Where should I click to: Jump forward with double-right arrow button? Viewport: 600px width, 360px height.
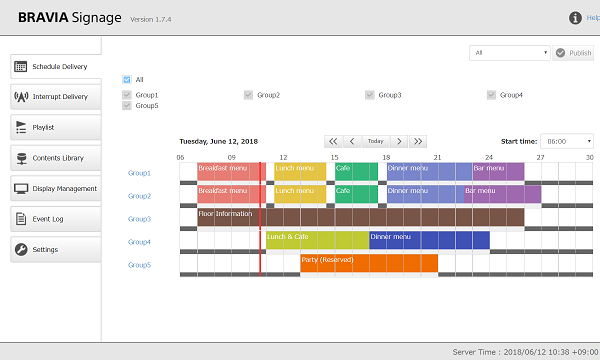click(x=418, y=142)
